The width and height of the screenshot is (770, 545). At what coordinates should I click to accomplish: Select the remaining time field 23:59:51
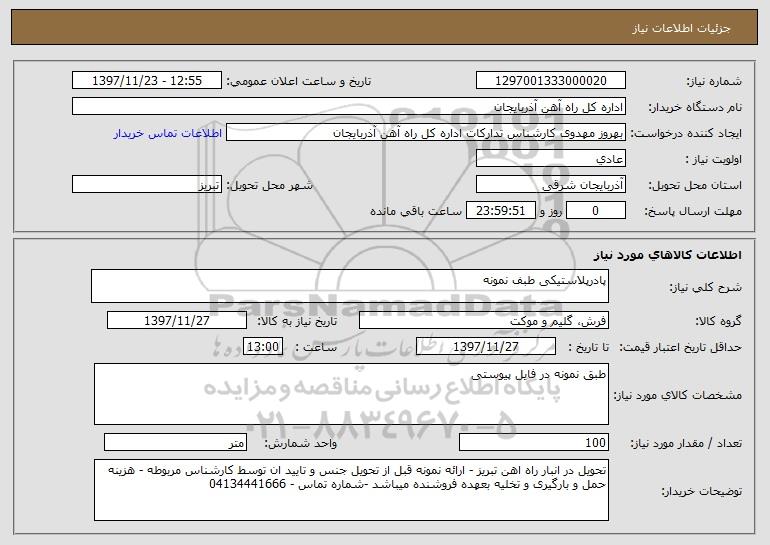(500, 211)
